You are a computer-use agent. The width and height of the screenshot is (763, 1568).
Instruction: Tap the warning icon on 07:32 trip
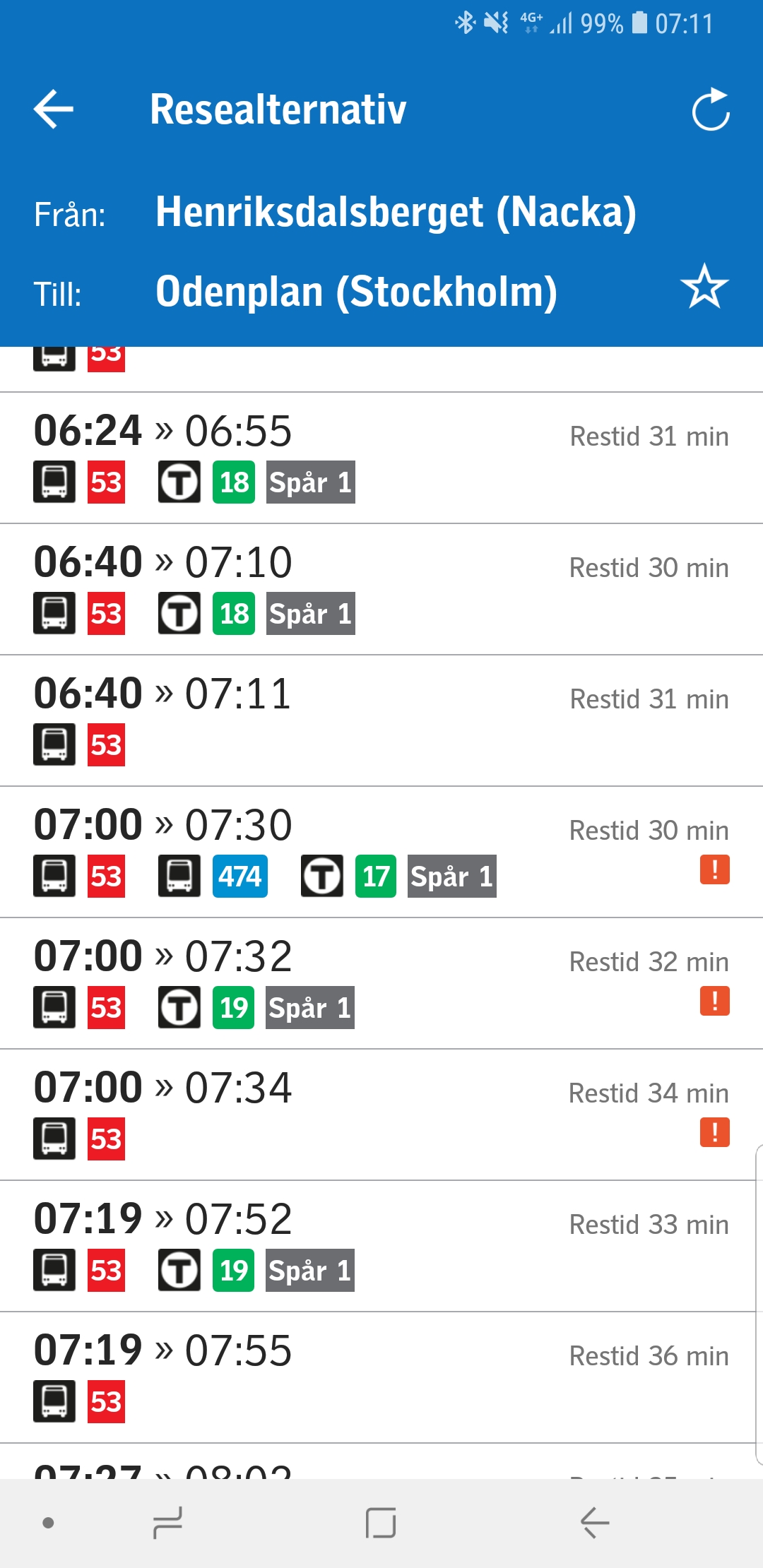tap(714, 1001)
